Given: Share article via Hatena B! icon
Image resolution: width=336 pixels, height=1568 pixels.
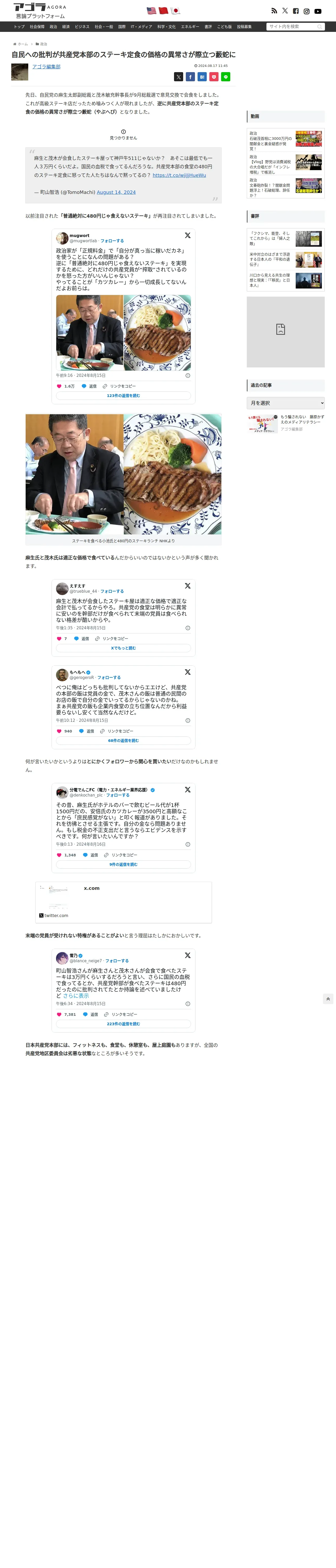Looking at the screenshot, I should (x=202, y=77).
